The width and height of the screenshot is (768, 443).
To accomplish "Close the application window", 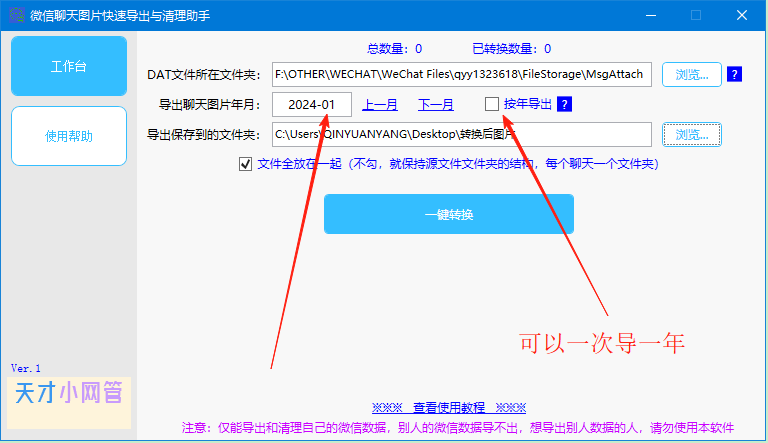I will pyautogui.click(x=742, y=15).
